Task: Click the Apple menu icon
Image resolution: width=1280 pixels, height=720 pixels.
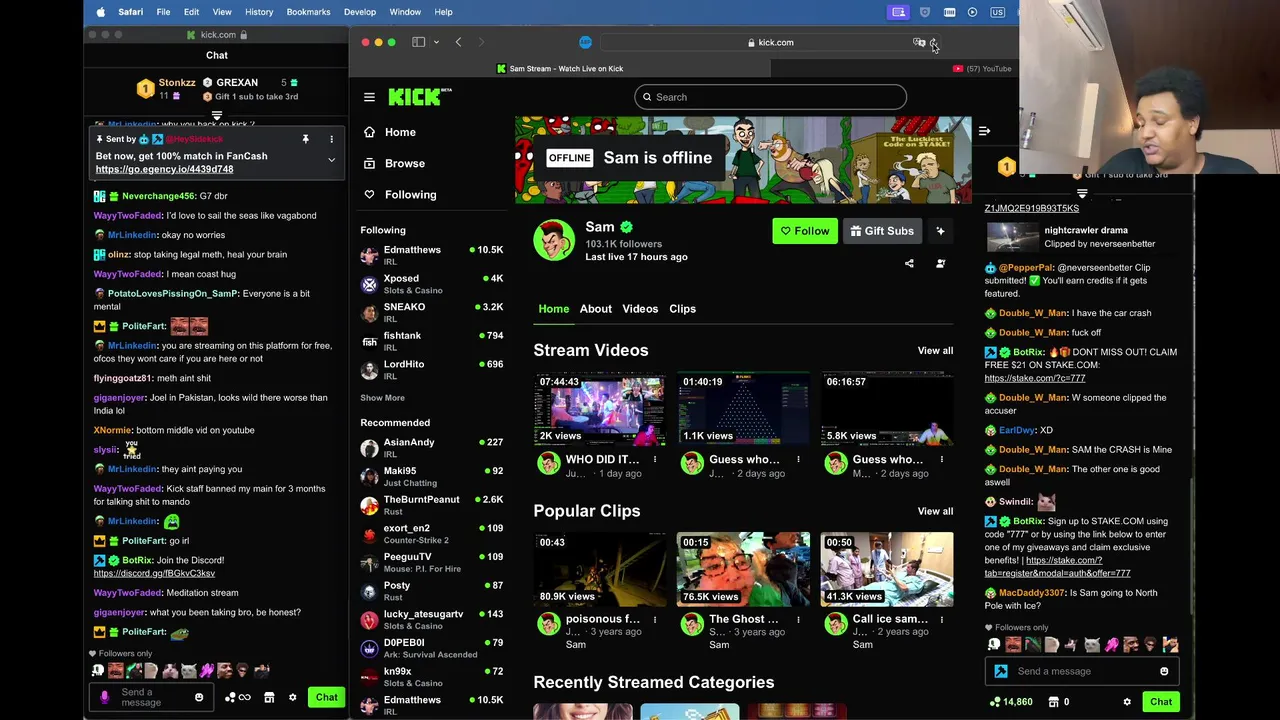Action: 100,12
